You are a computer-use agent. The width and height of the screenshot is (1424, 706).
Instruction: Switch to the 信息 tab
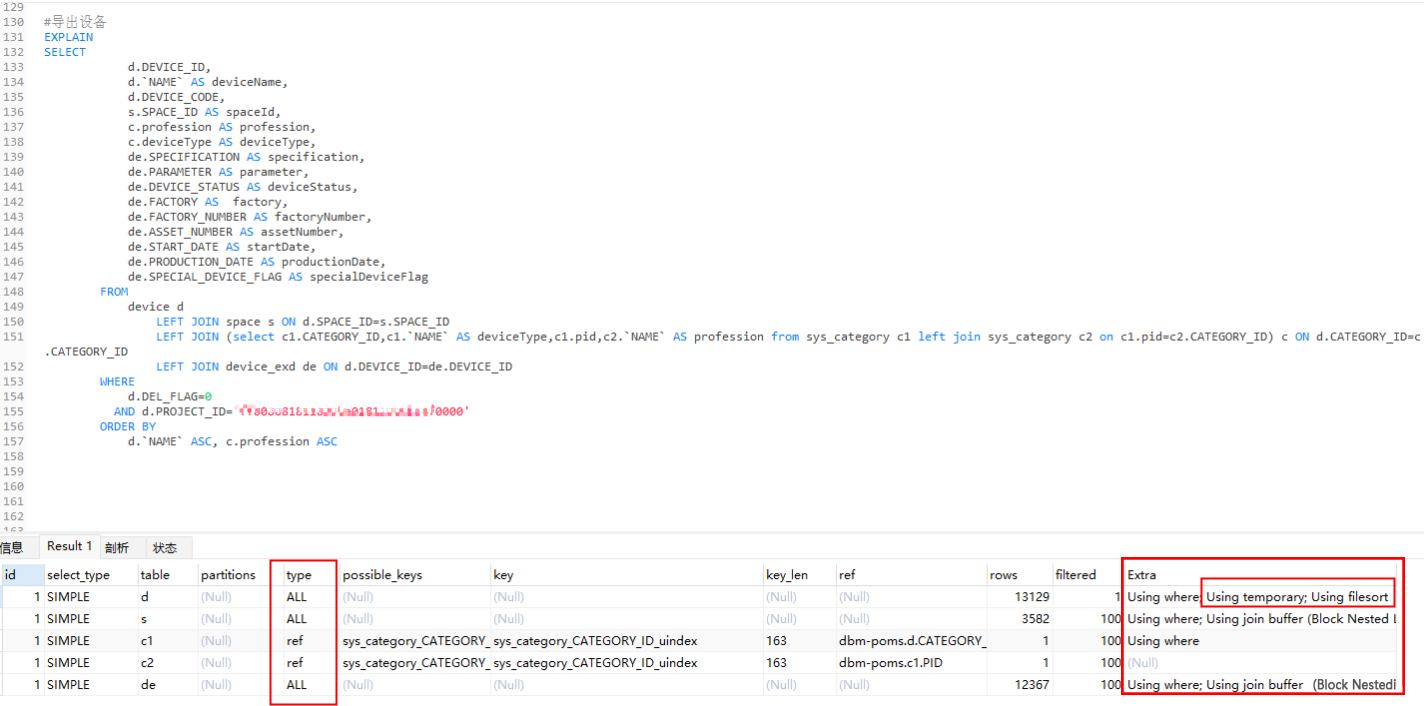(x=11, y=547)
